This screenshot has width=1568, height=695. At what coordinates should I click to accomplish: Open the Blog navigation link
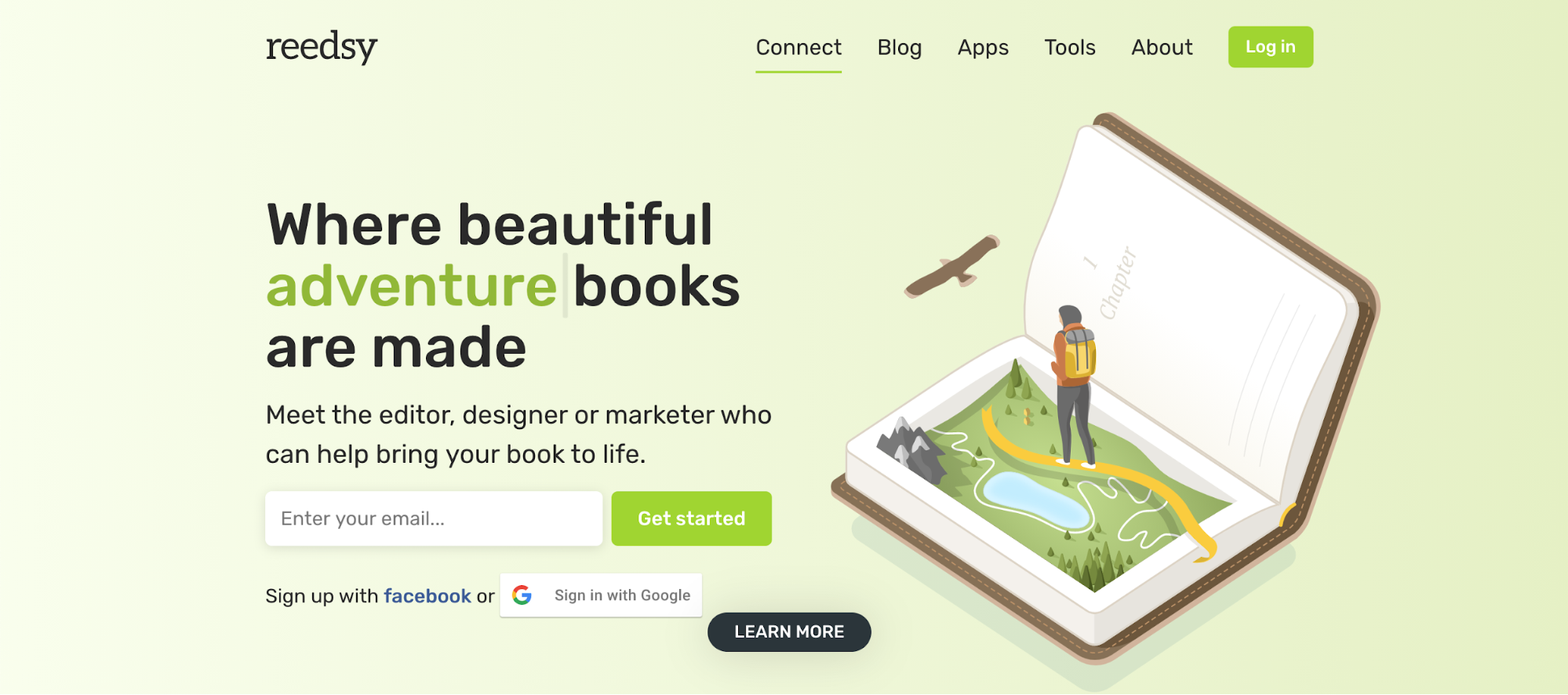(x=899, y=48)
